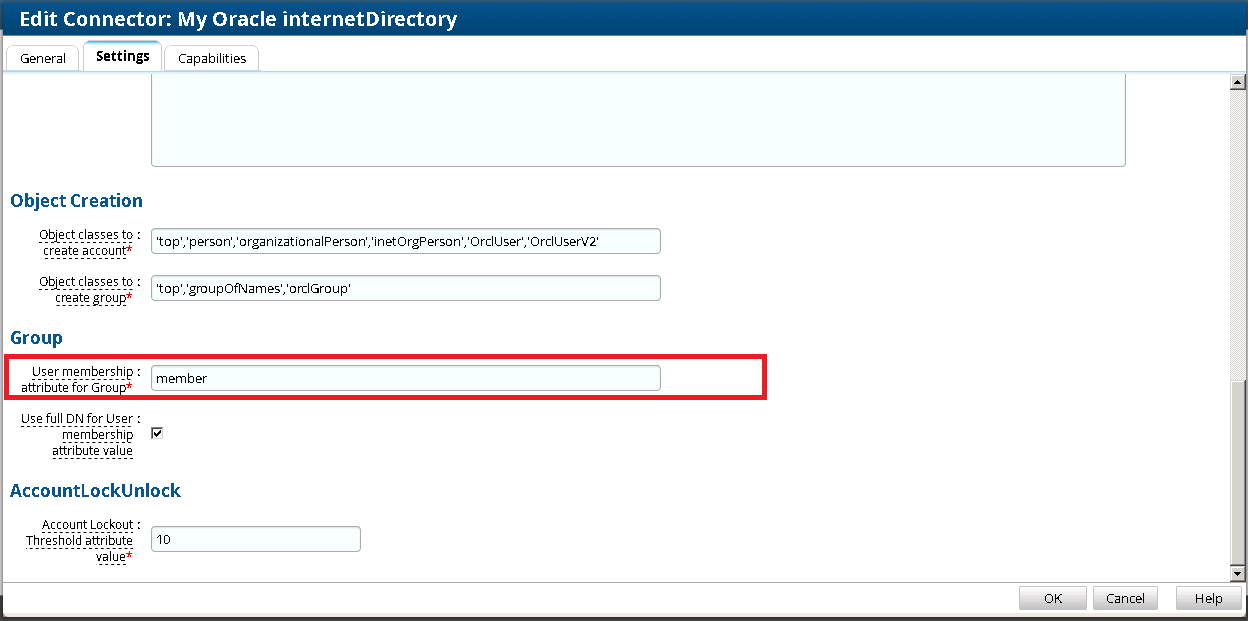This screenshot has width=1248, height=621.
Task: Click the object classes to create group field
Action: pos(405,288)
